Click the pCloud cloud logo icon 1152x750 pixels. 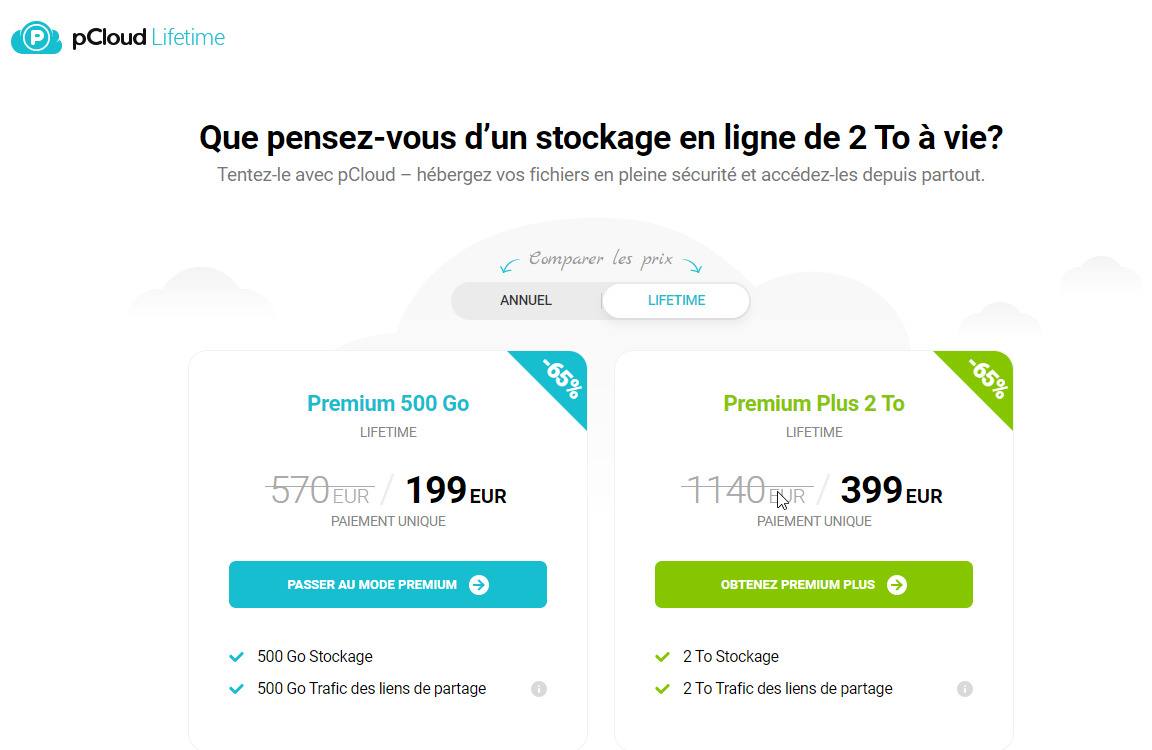[x=37, y=38]
